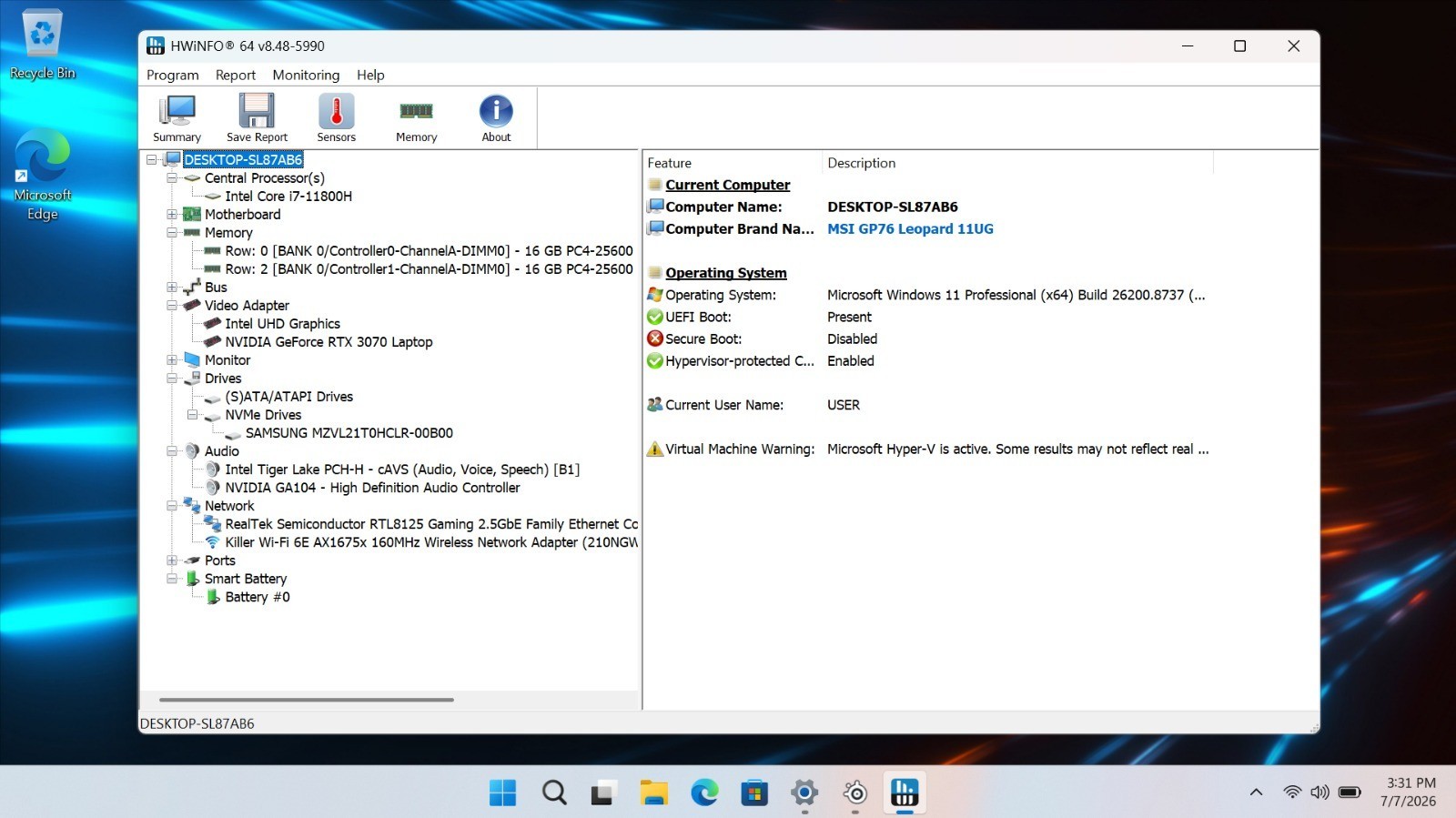
Task: Expand the Monitor tree node
Action: pos(172,360)
